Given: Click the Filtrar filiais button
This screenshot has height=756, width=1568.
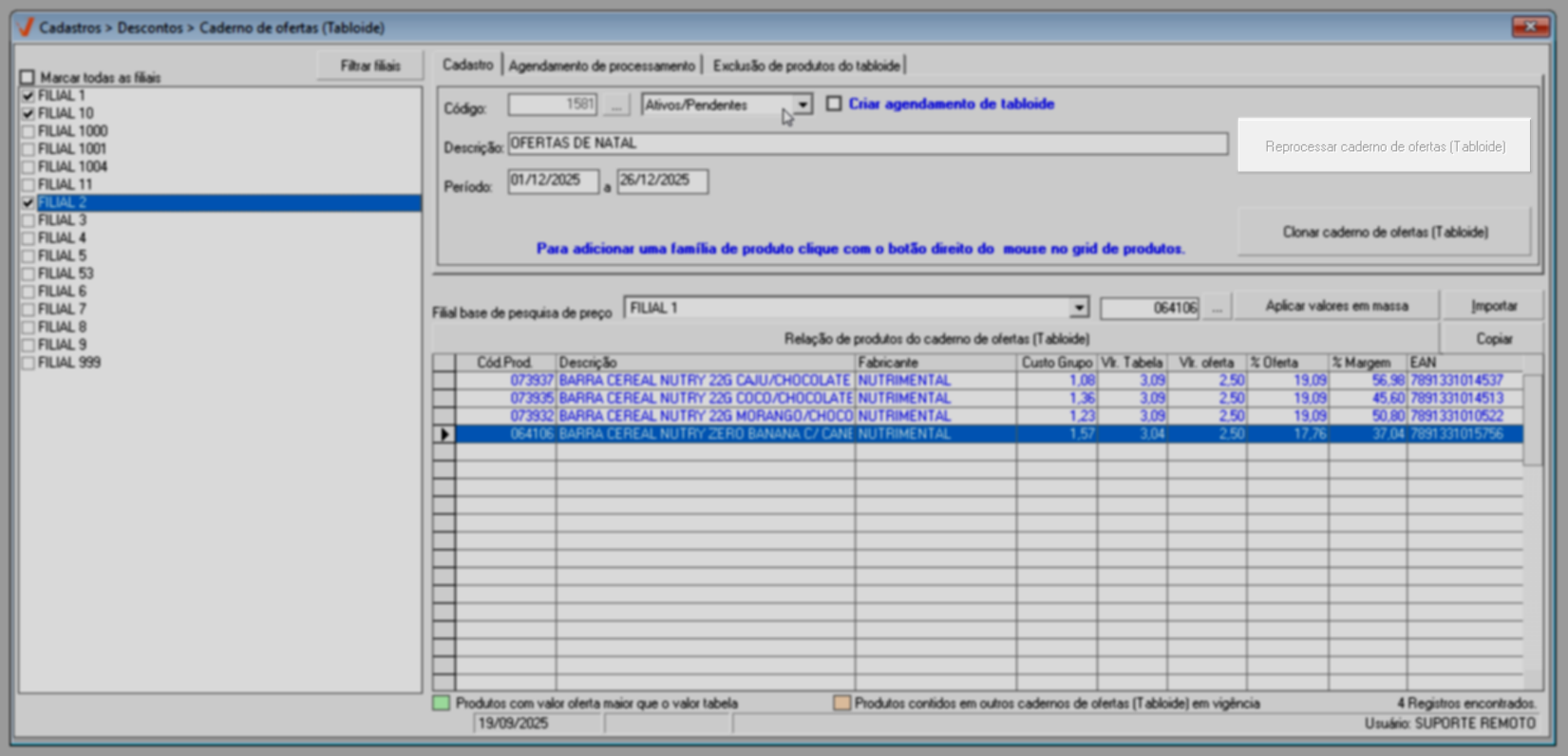Looking at the screenshot, I should (370, 66).
